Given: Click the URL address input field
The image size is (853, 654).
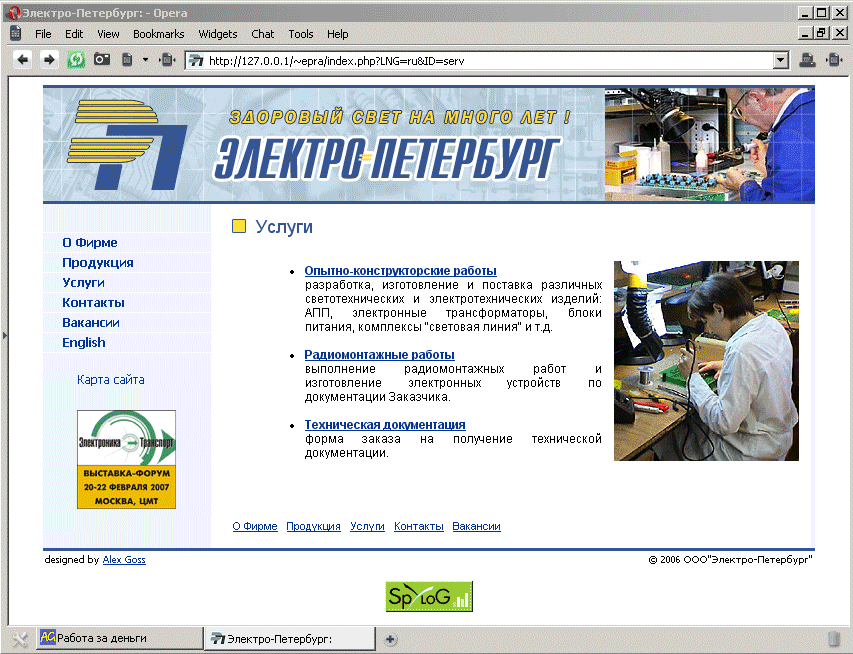Looking at the screenshot, I should tap(487, 61).
